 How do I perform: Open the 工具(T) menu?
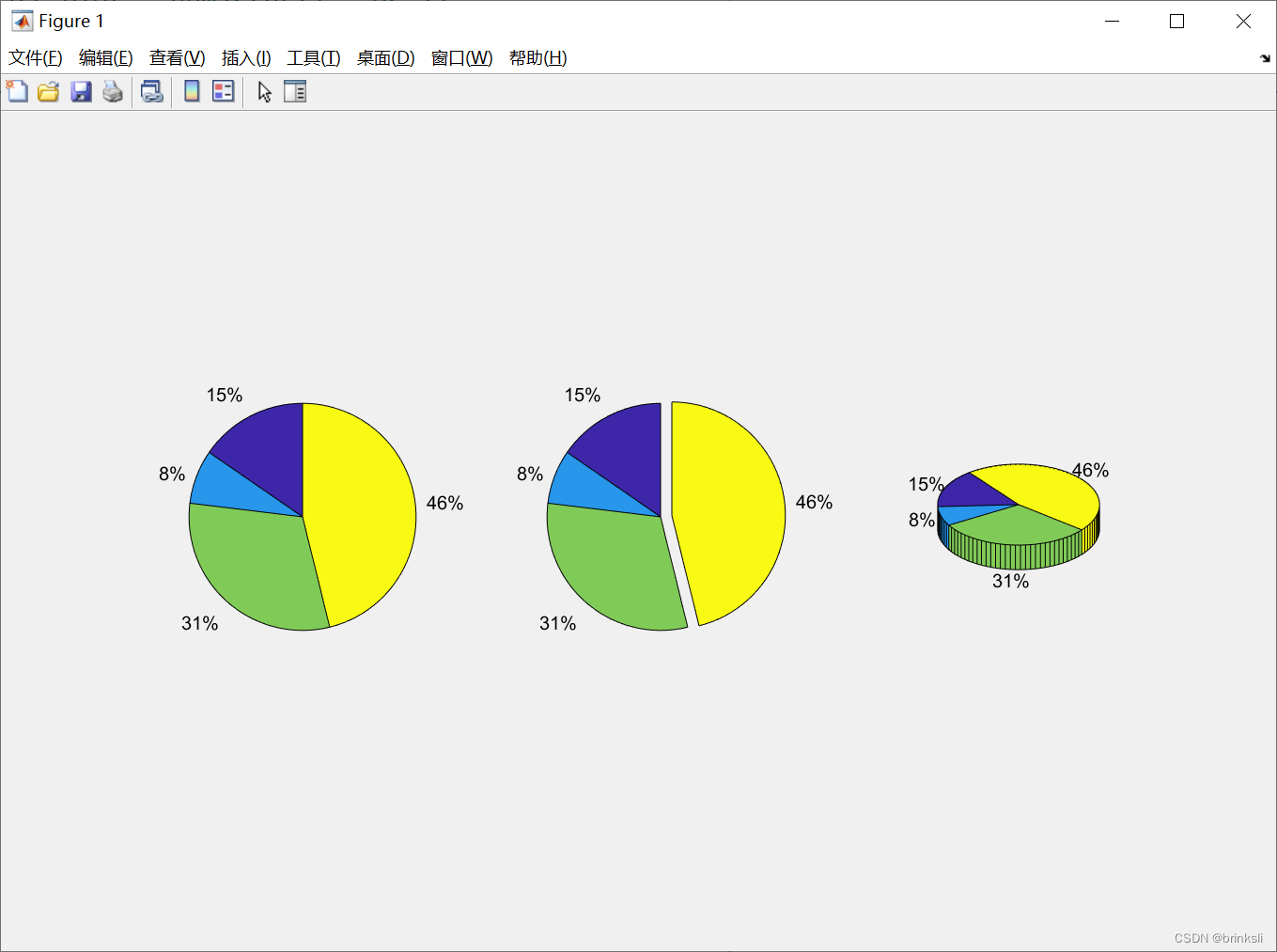(314, 58)
